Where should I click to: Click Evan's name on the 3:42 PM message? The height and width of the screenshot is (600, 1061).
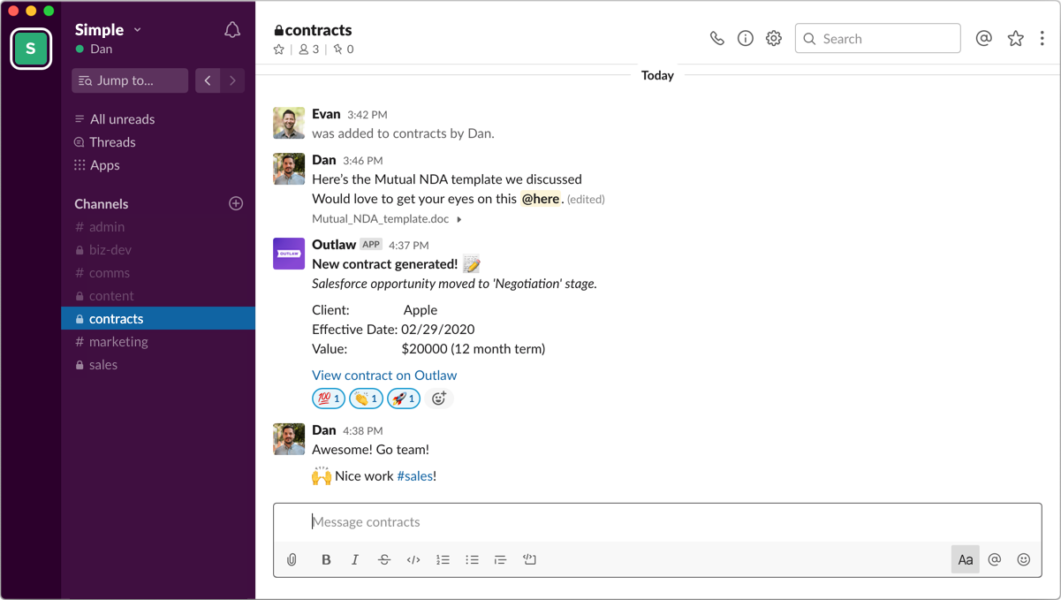[326, 114]
